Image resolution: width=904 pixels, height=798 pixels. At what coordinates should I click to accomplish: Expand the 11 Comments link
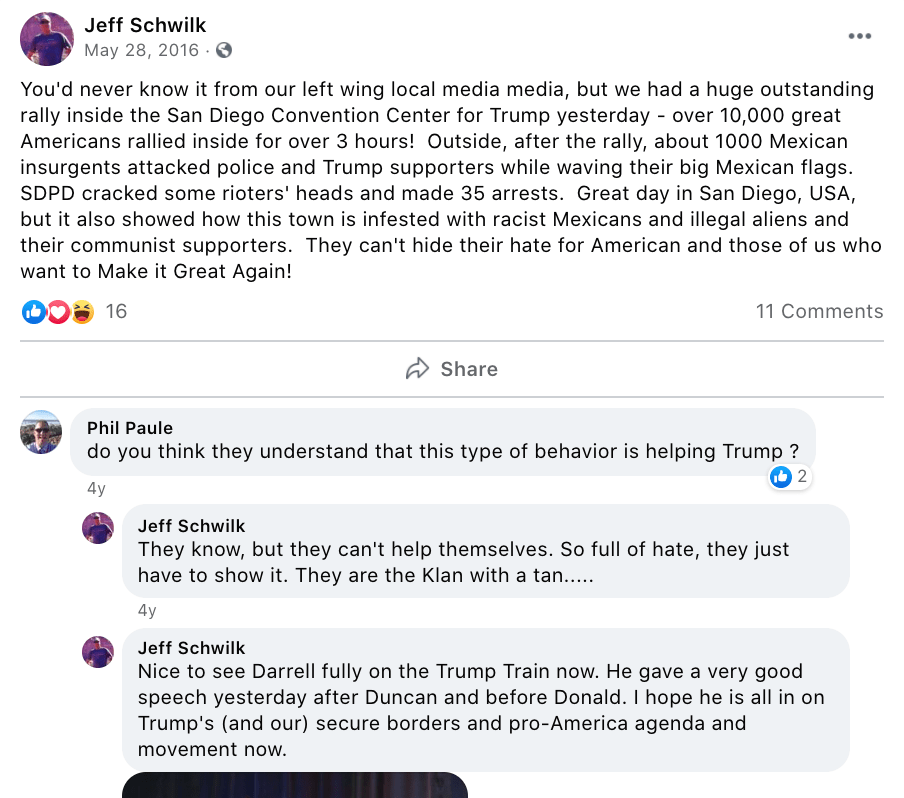click(x=819, y=311)
